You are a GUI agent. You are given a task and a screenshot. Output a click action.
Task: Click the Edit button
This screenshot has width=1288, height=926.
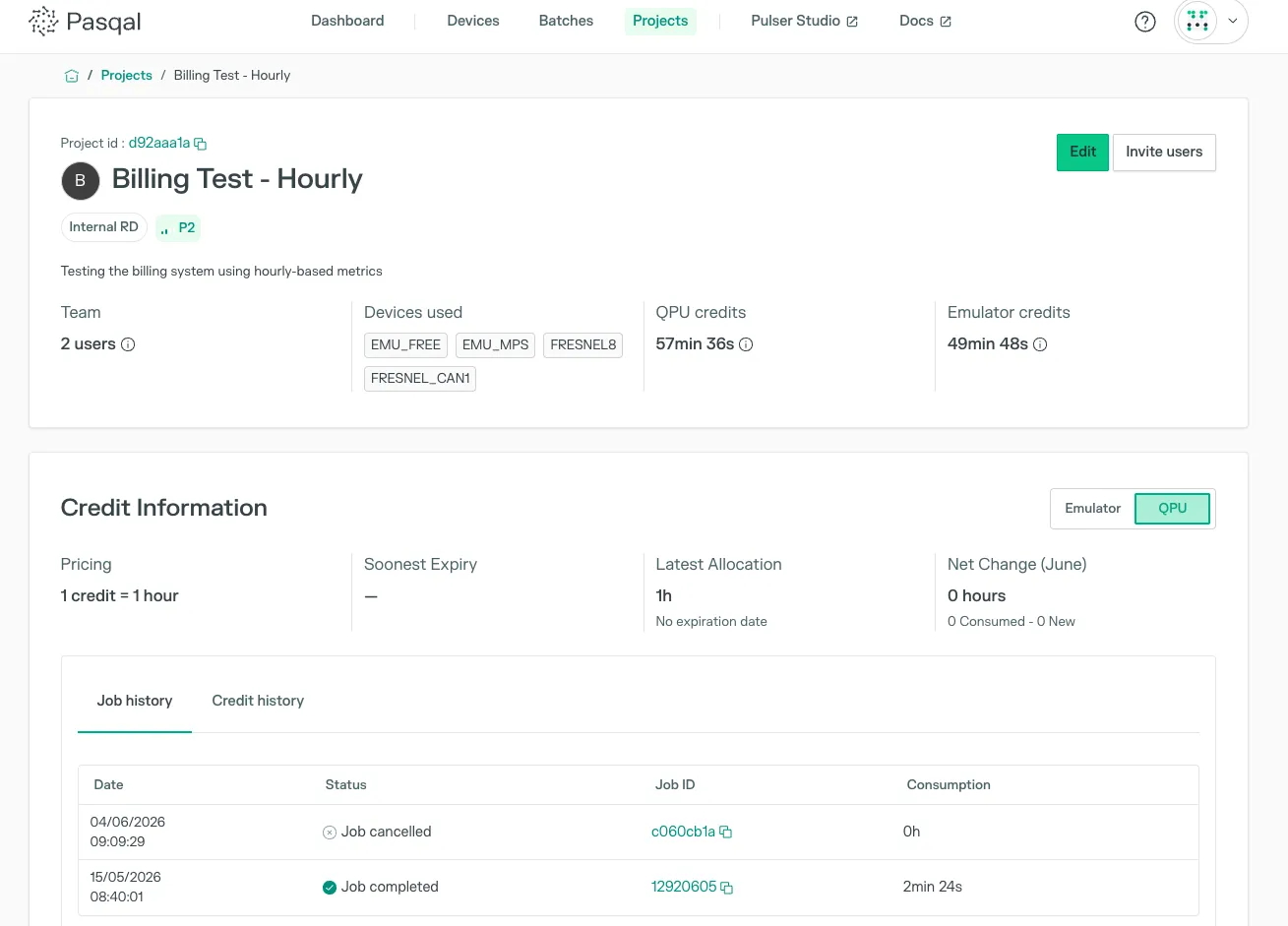pos(1082,153)
